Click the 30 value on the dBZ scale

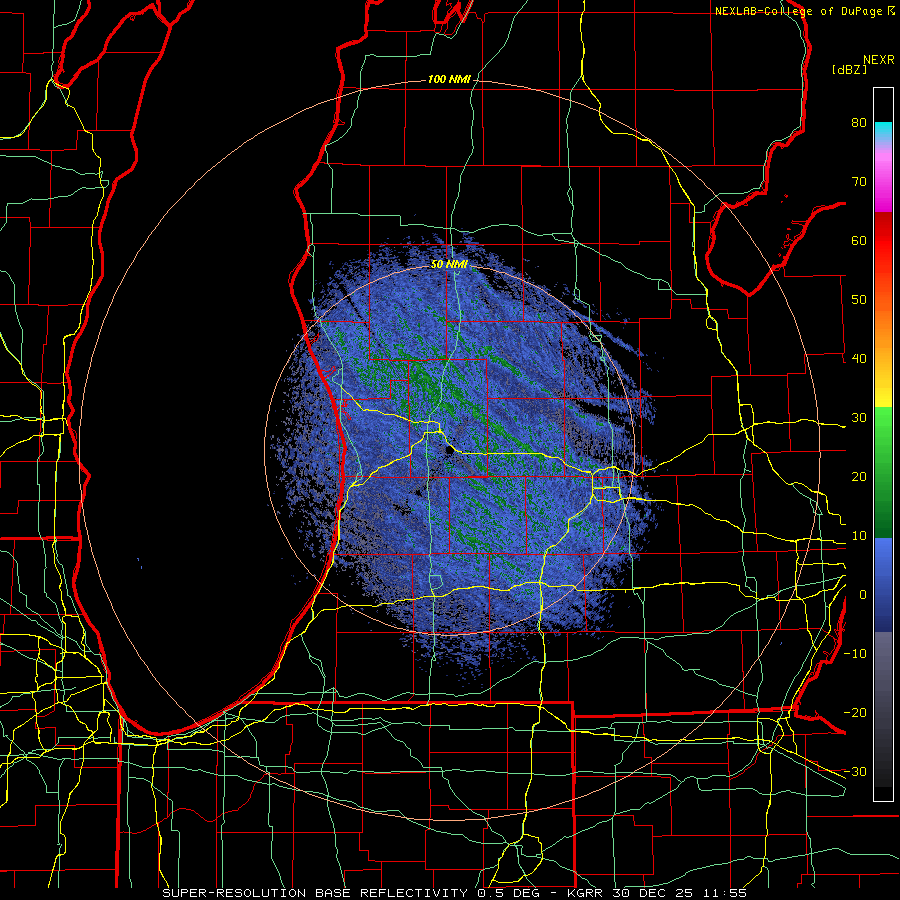click(x=859, y=418)
